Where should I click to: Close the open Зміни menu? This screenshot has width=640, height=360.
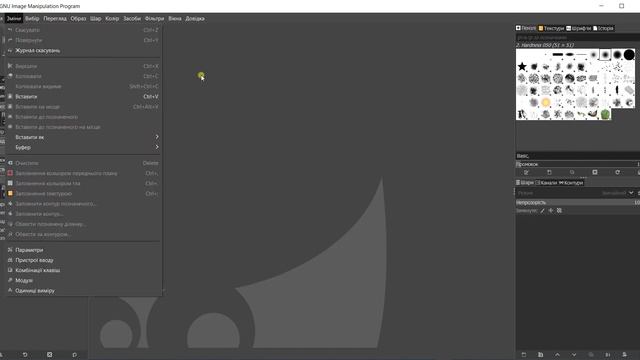pos(13,18)
